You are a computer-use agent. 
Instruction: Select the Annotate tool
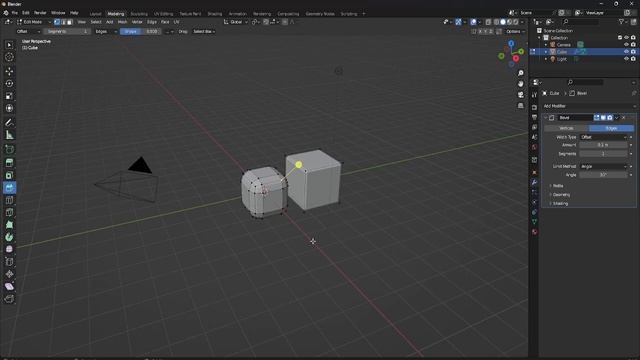pyautogui.click(x=9, y=122)
